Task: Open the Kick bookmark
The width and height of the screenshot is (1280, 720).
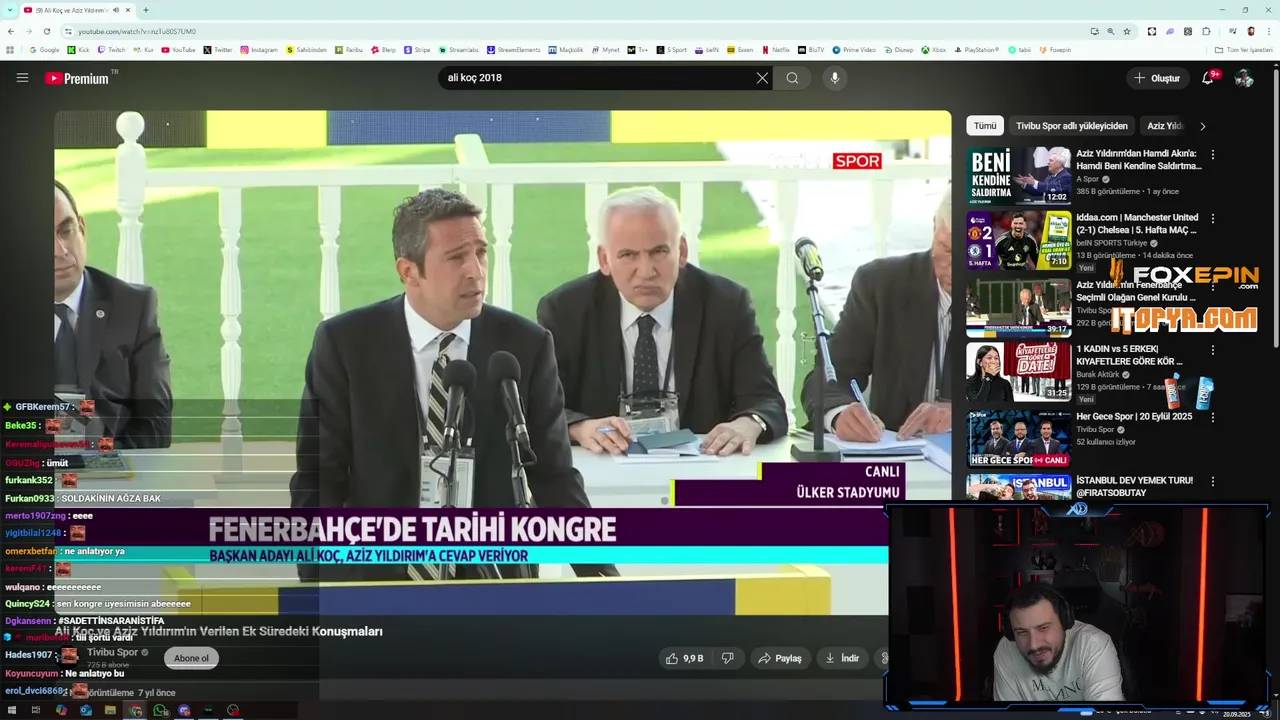Action: coord(78,49)
